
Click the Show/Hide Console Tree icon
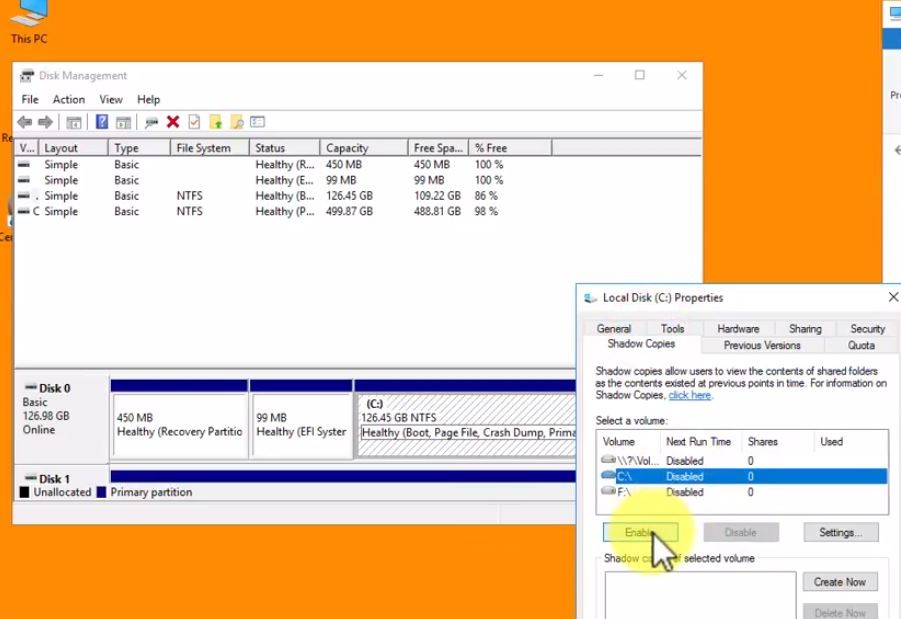(73, 122)
